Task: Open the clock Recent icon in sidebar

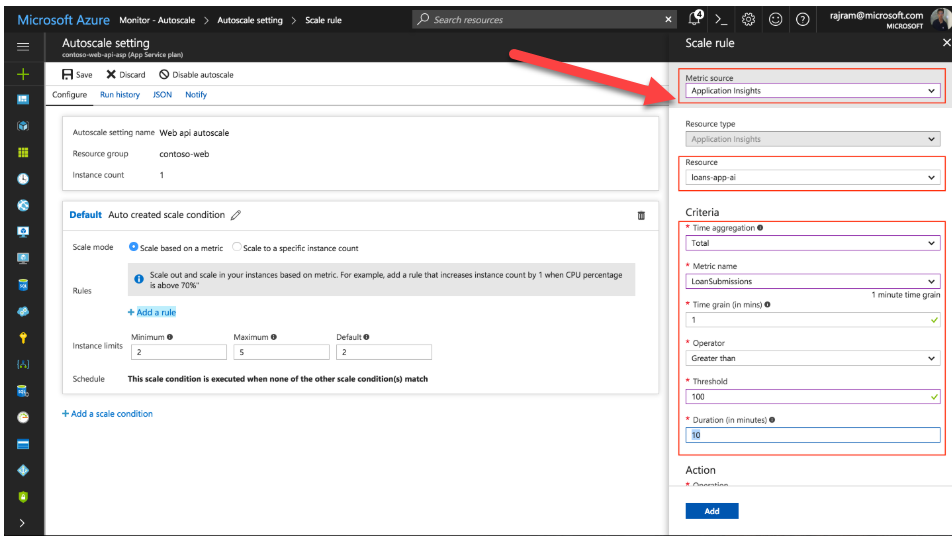Action: coord(23,179)
